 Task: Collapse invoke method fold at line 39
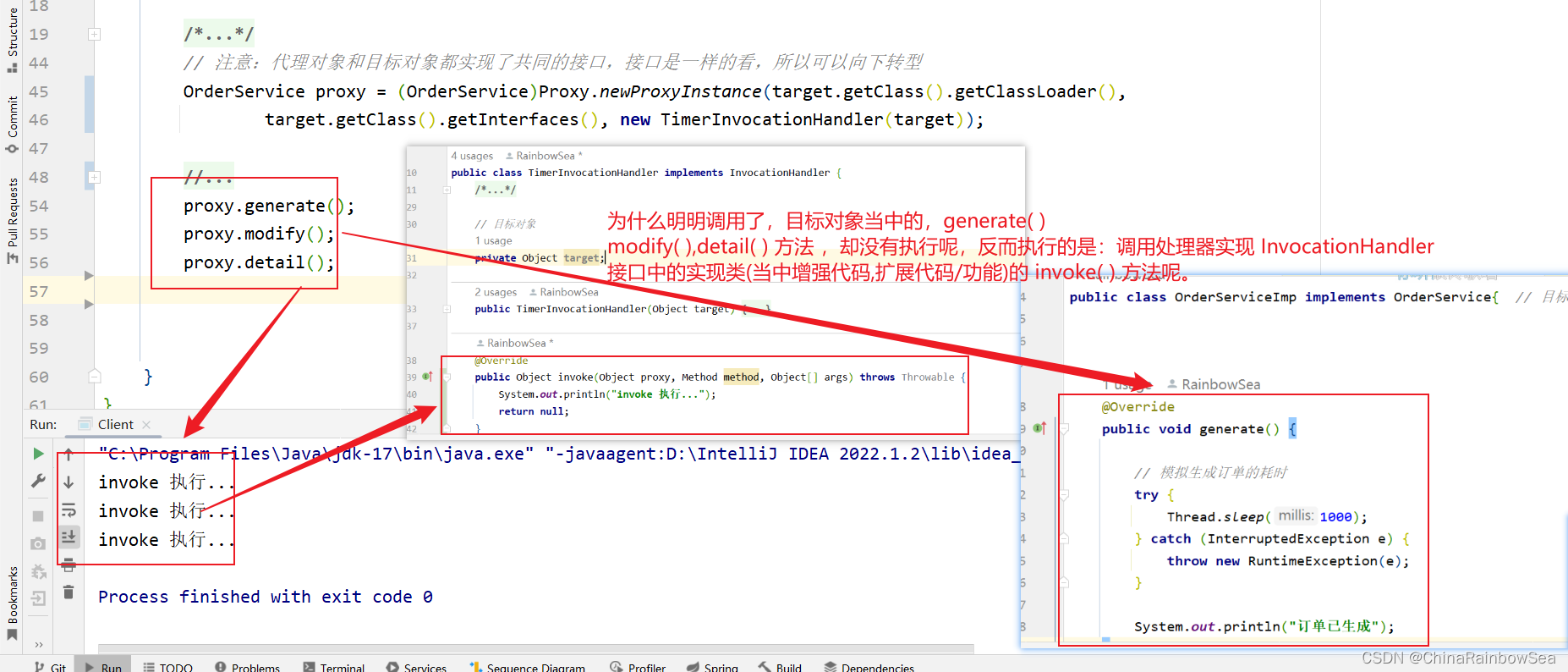point(447,377)
